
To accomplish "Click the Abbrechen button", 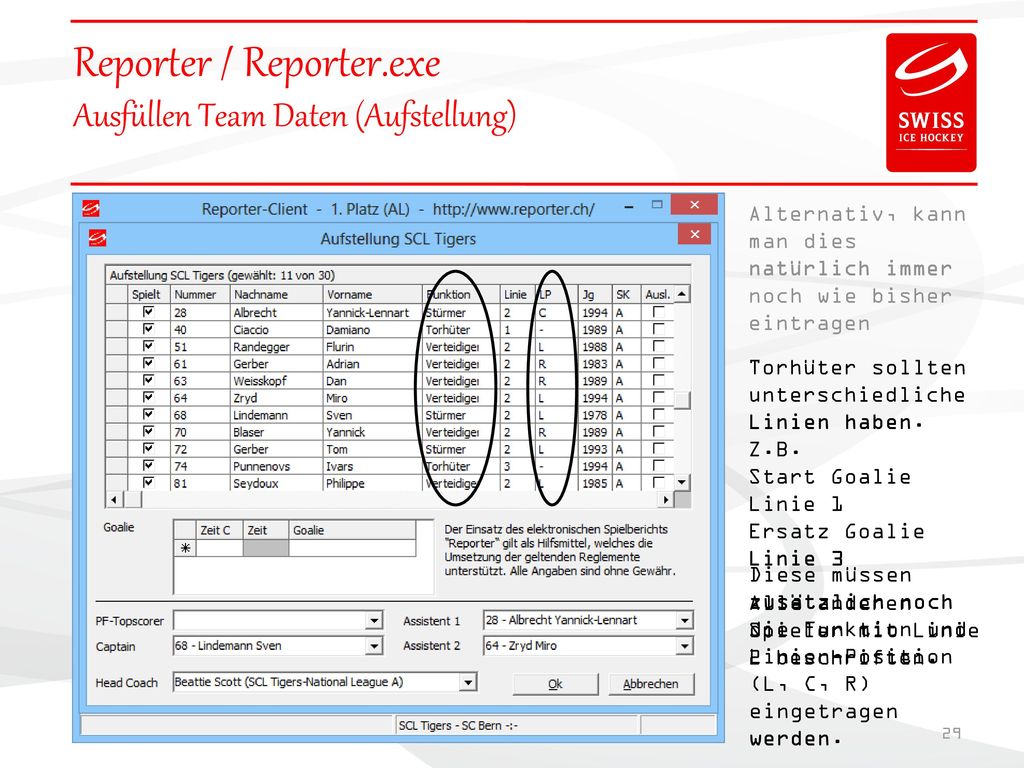I will (650, 684).
